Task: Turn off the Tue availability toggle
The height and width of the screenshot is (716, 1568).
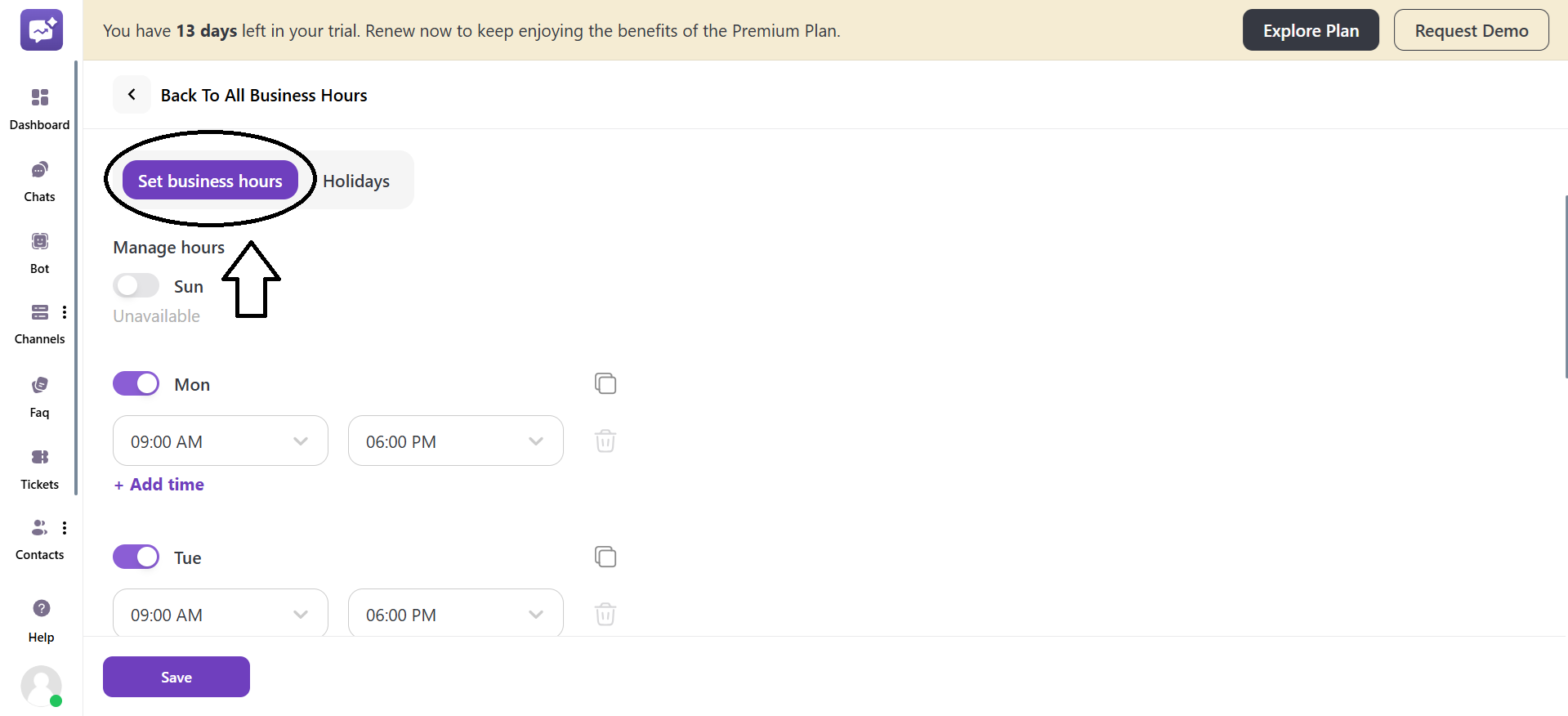Action: (136, 557)
